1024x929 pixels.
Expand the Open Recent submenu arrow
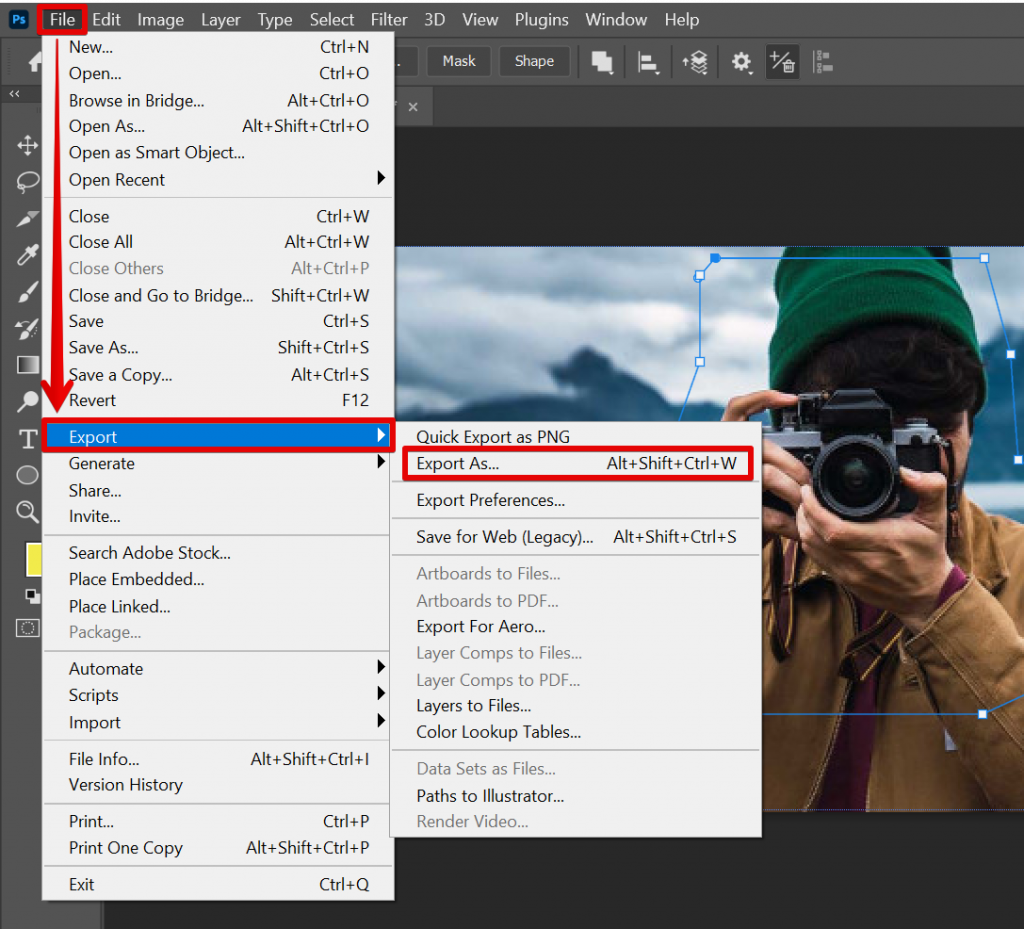coord(380,179)
